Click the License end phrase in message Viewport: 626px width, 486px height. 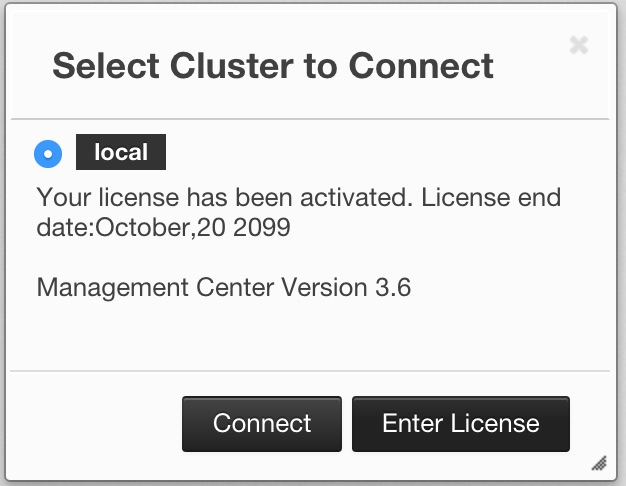click(491, 197)
